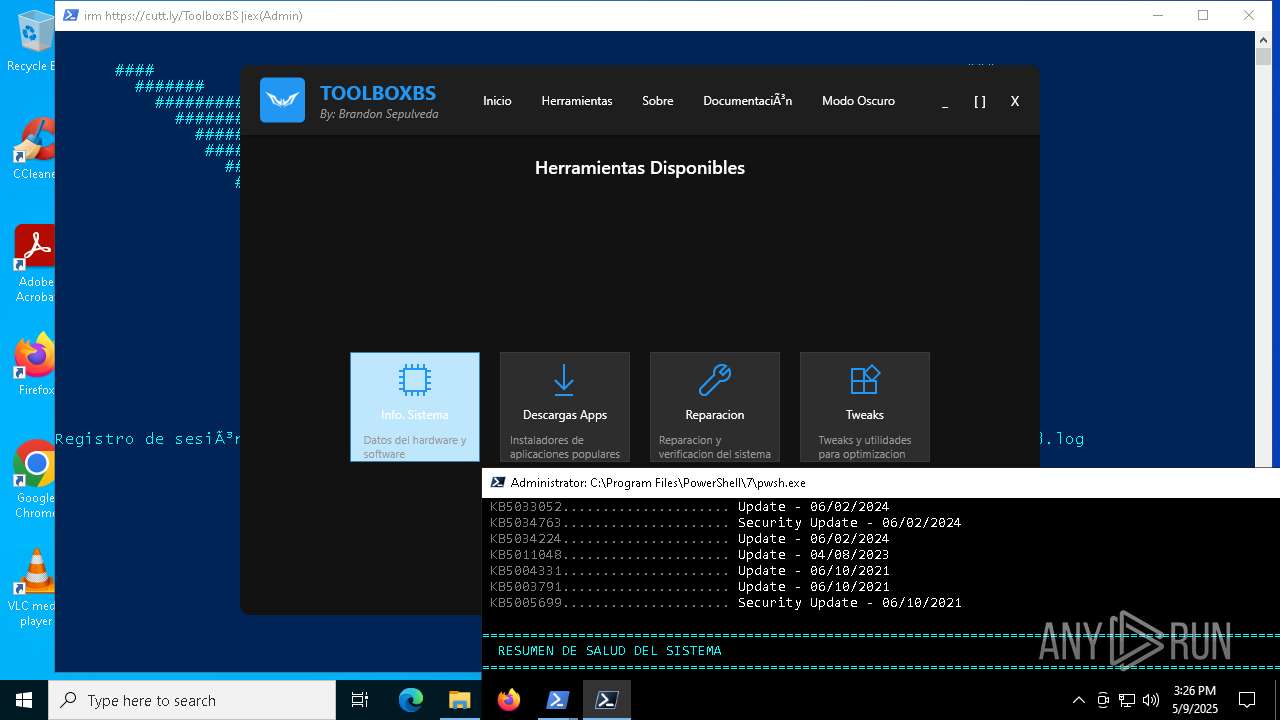Click the KB5005699 Security Update line
Viewport: 1280px width, 720px height.
tap(725, 602)
